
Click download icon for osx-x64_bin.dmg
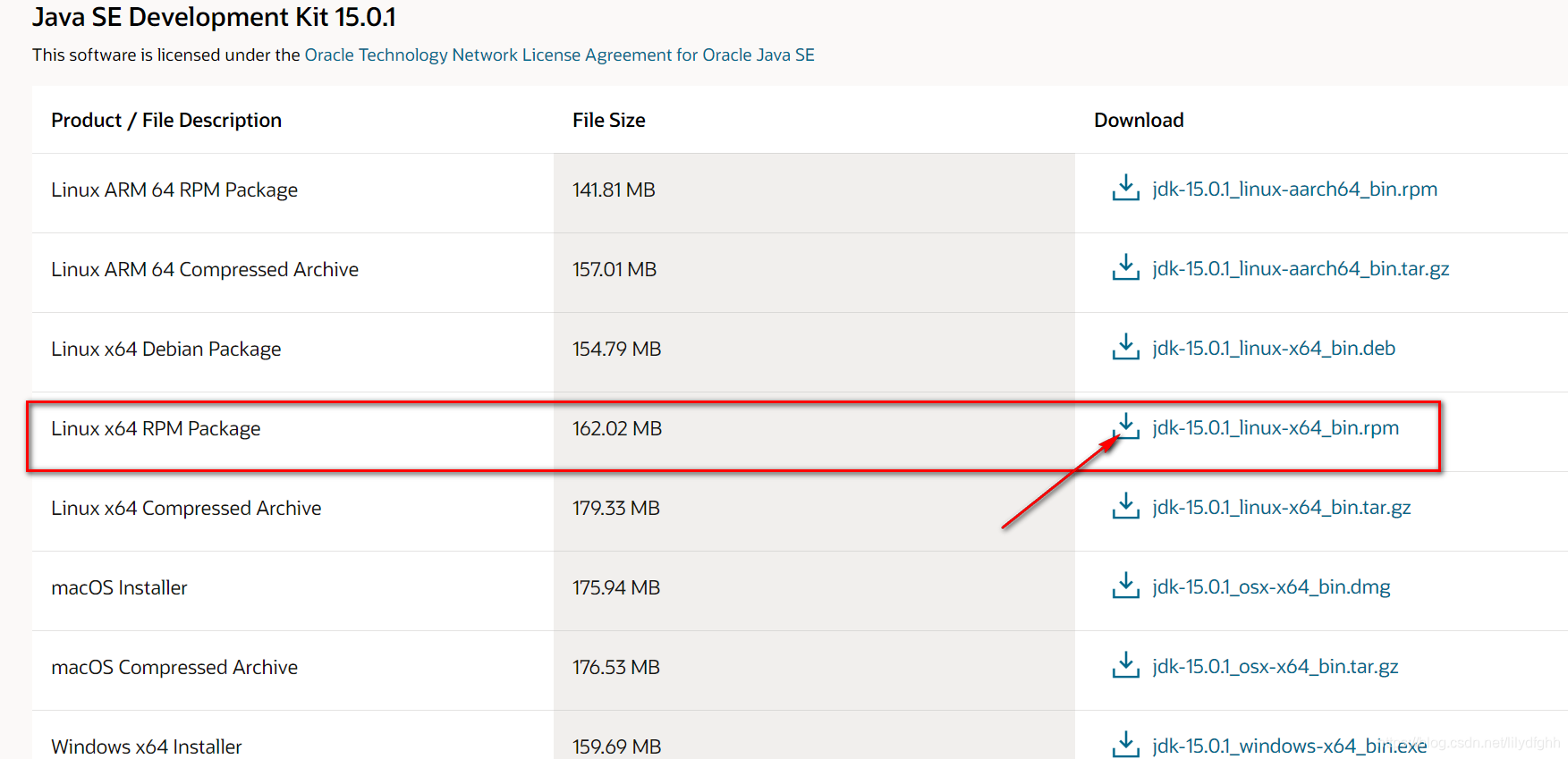pos(1125,586)
